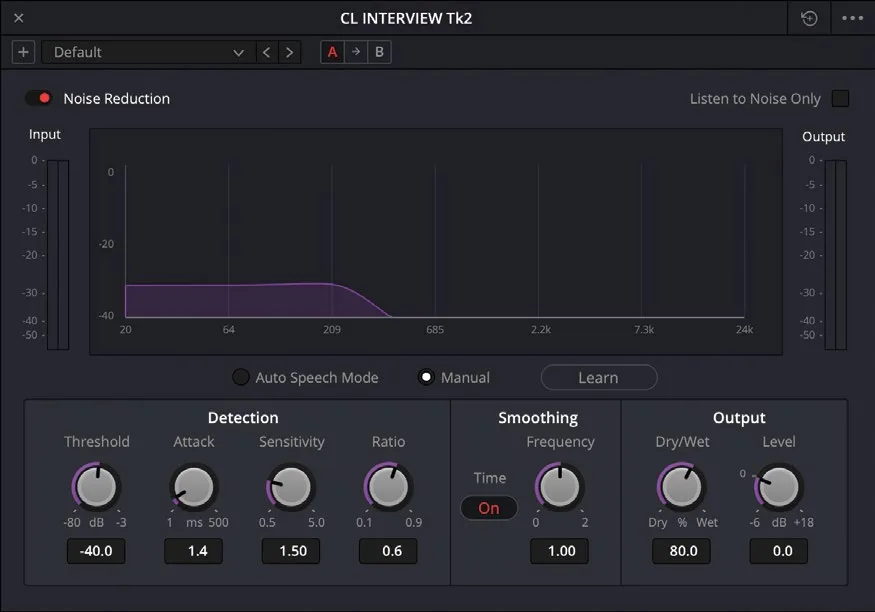Close the CL INTERVIEW Tk2 plugin window
The width and height of the screenshot is (875, 612).
18,18
